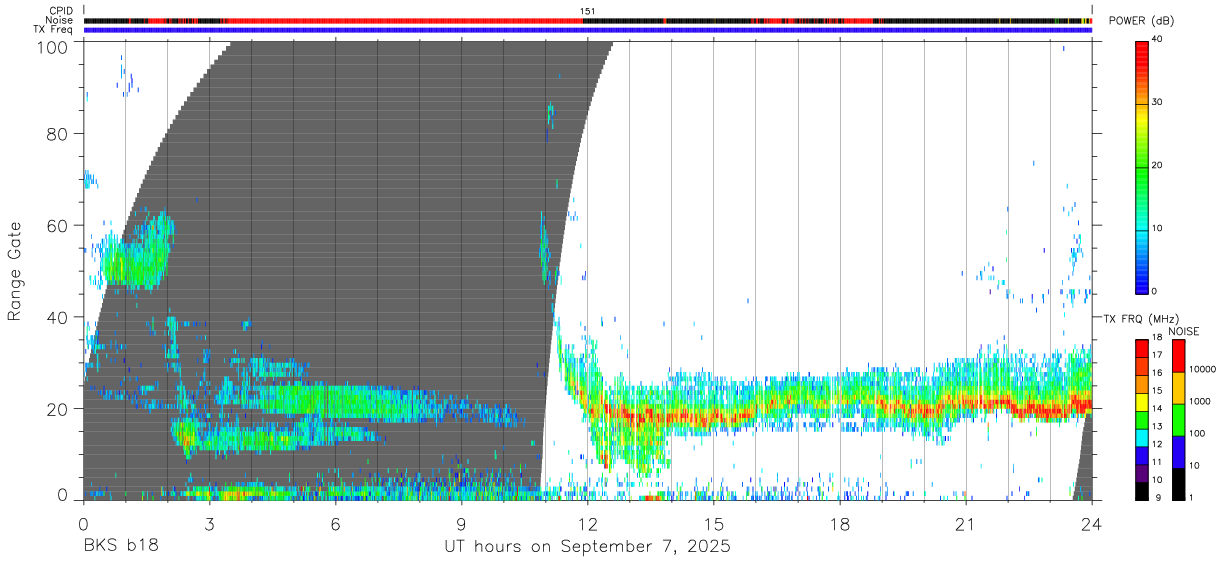Click the 20 tick on POWER colorbar
Viewport: 1228px width, 567px height.
[1158, 166]
